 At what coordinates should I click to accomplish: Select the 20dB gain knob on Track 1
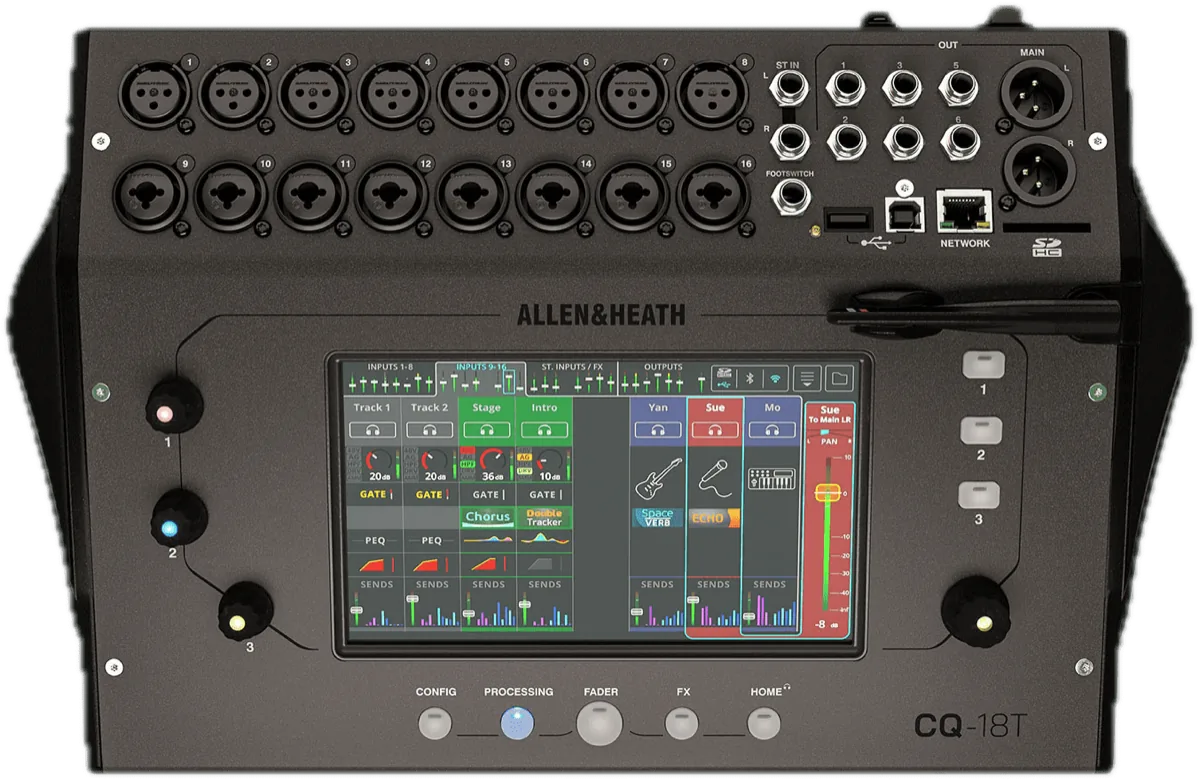point(378,463)
